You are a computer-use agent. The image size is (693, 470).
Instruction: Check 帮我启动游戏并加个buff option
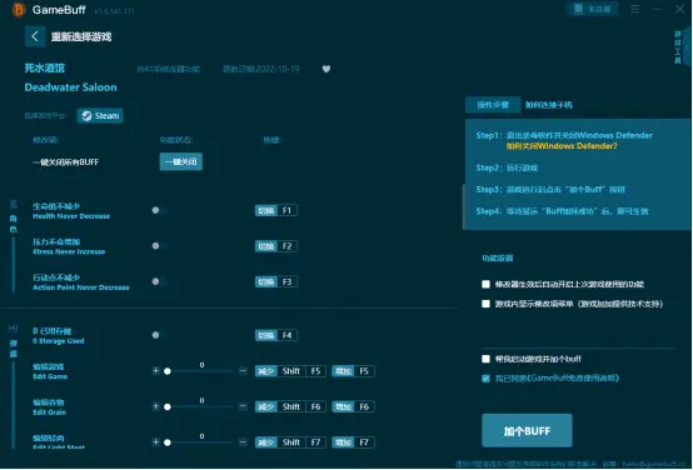pyautogui.click(x=486, y=359)
